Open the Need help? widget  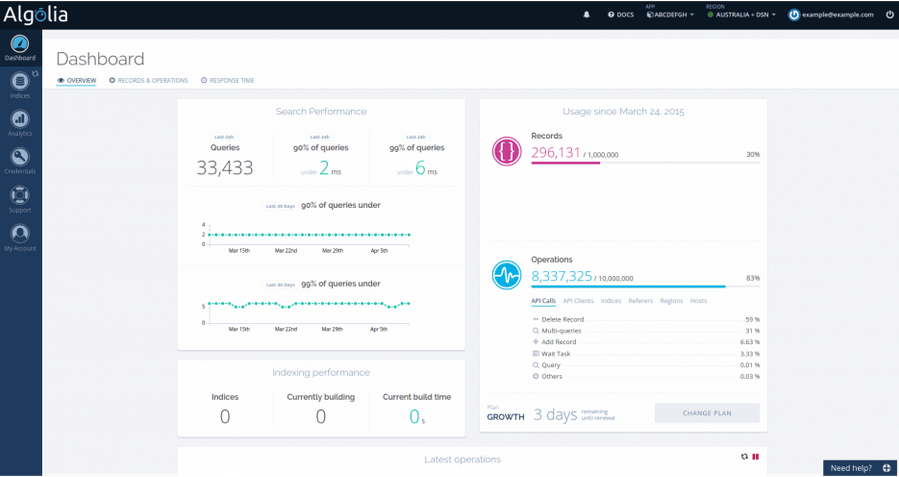tap(860, 468)
